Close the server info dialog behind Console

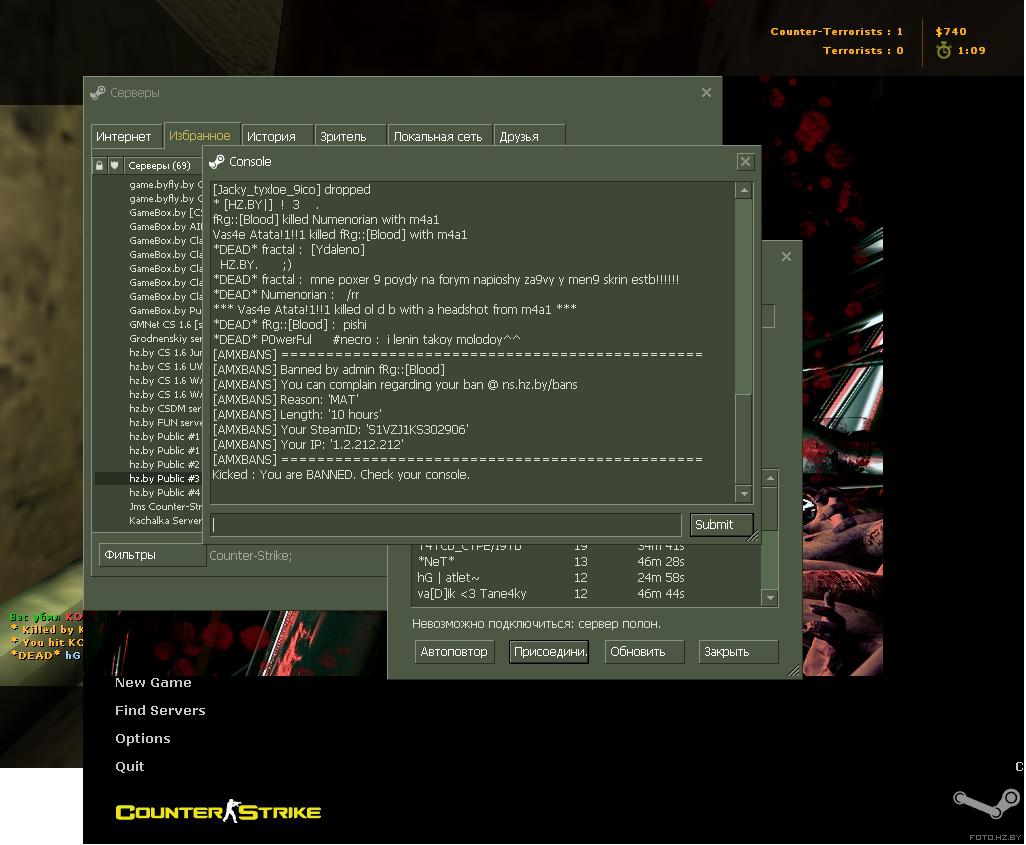tap(787, 257)
